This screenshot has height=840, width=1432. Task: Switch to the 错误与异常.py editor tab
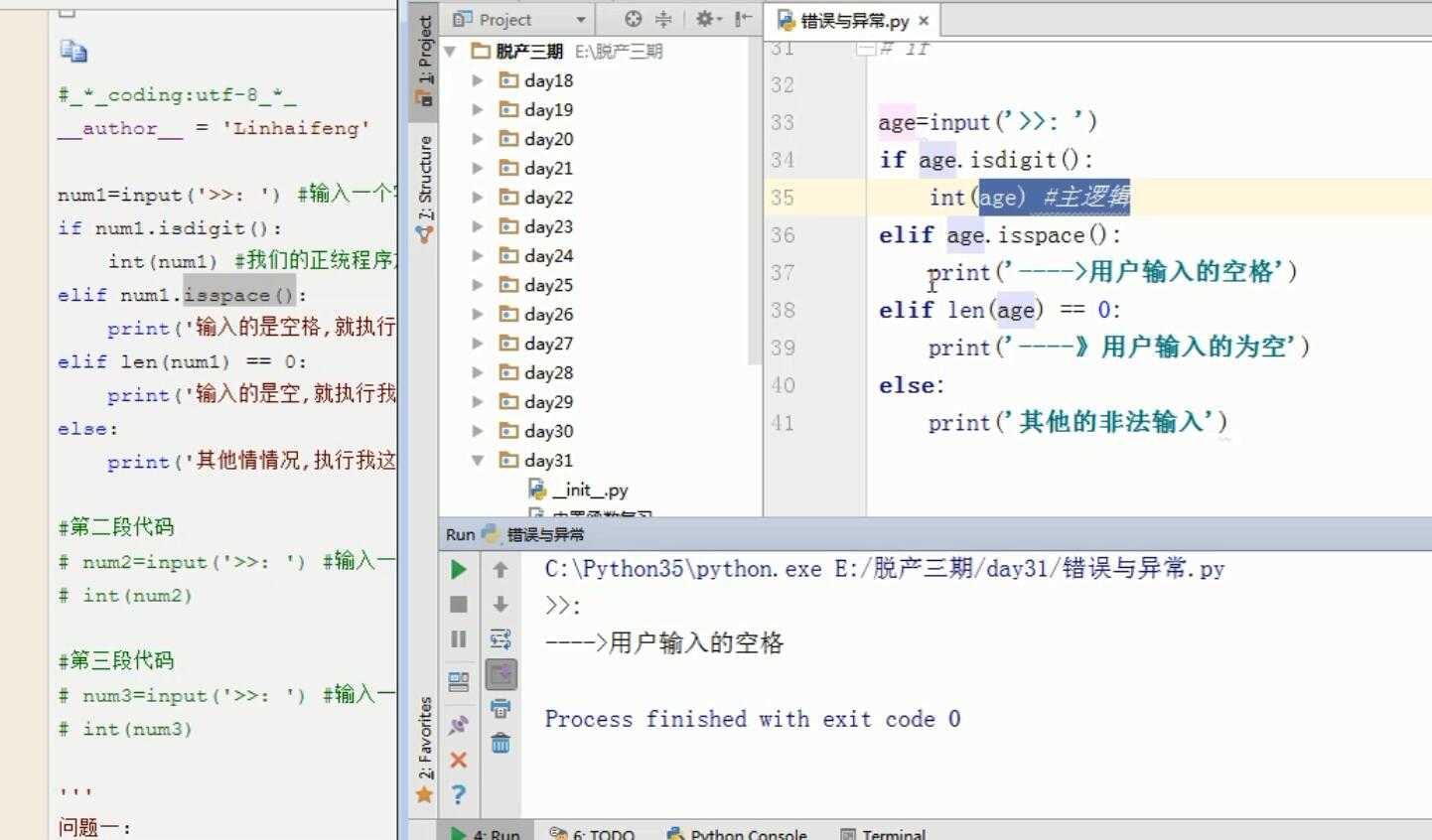pyautogui.click(x=854, y=20)
